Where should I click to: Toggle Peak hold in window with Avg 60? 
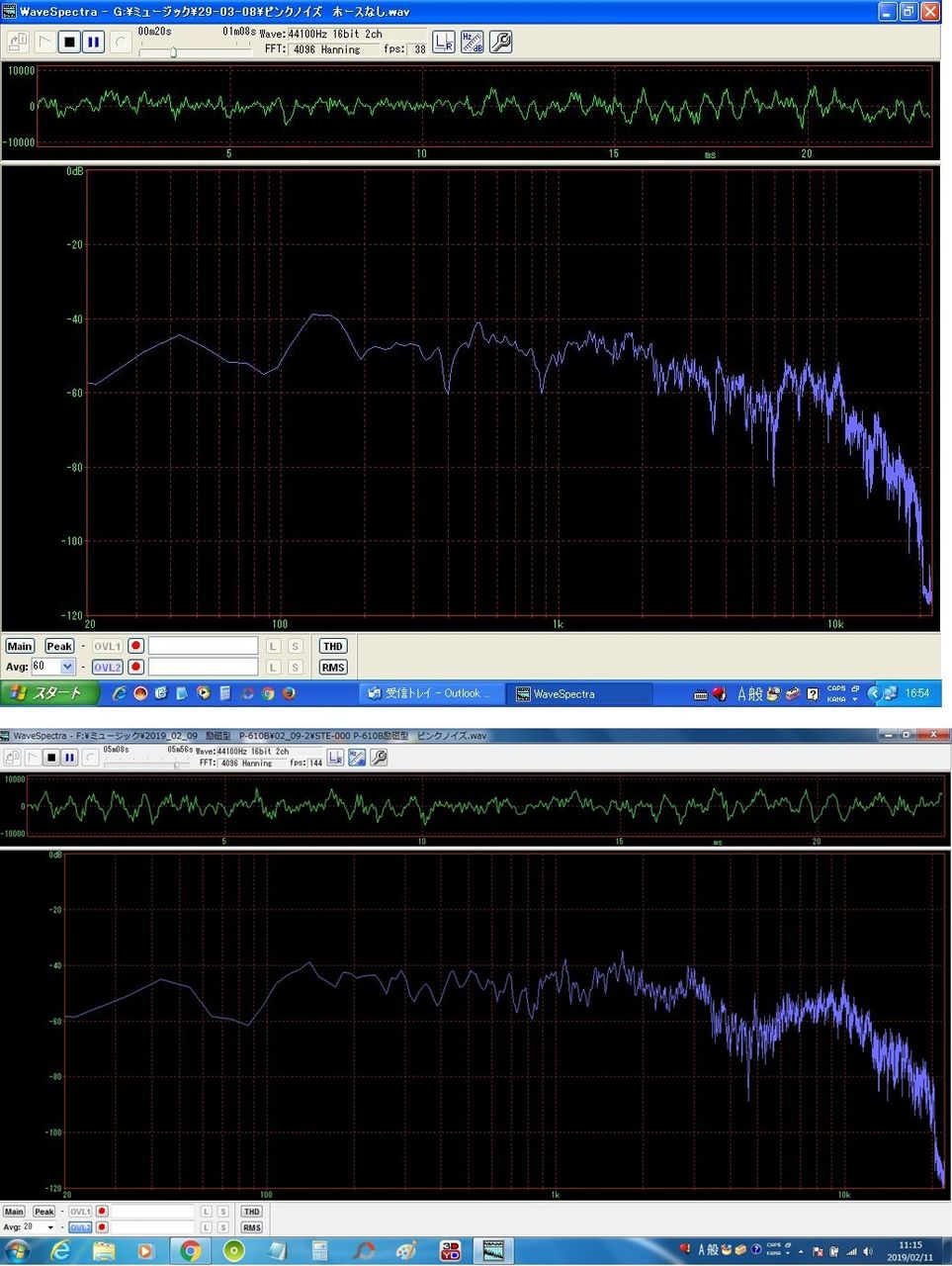pyautogui.click(x=59, y=646)
